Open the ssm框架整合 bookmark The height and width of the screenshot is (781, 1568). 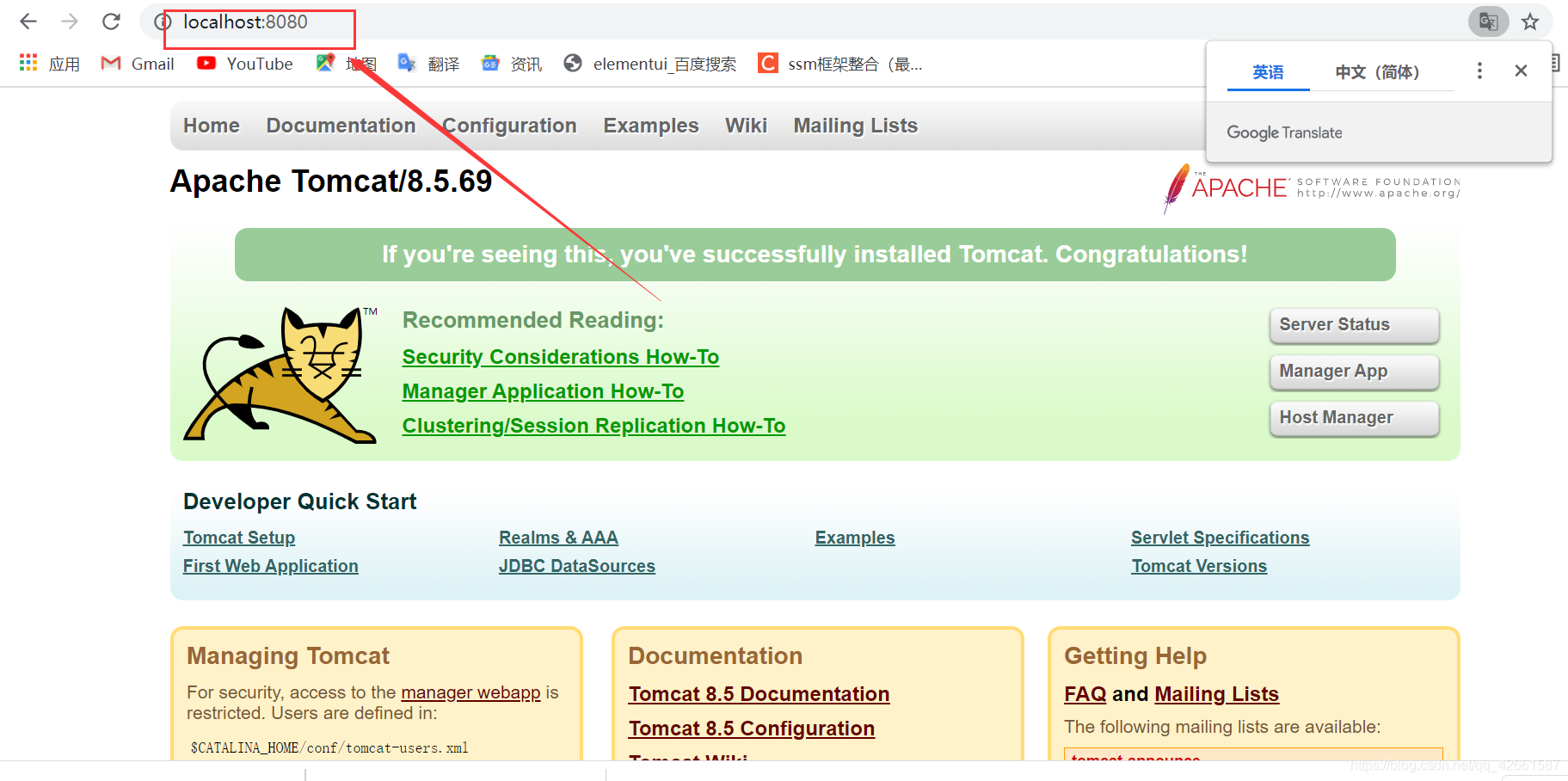click(840, 64)
